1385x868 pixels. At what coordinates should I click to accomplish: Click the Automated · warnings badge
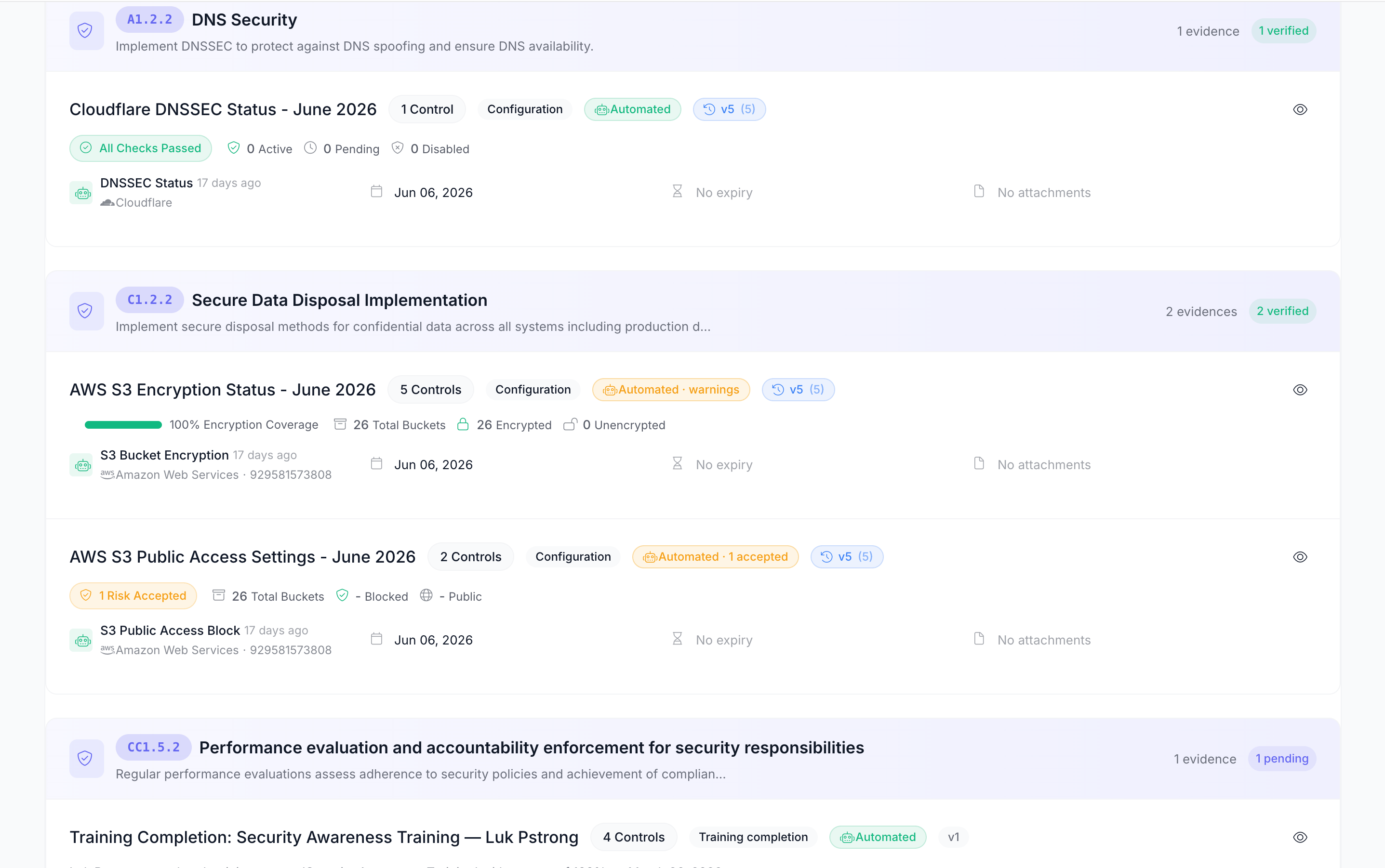pos(671,390)
